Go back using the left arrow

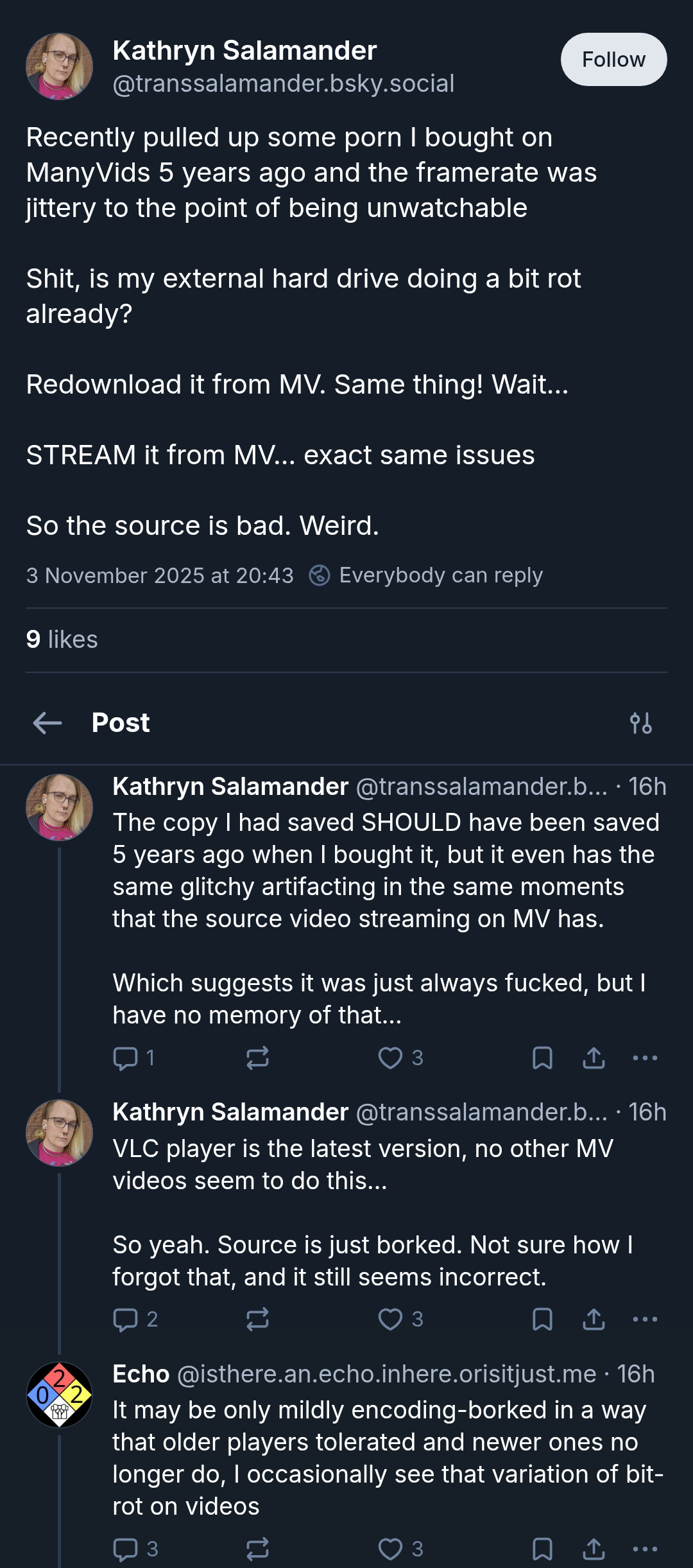coord(47,723)
